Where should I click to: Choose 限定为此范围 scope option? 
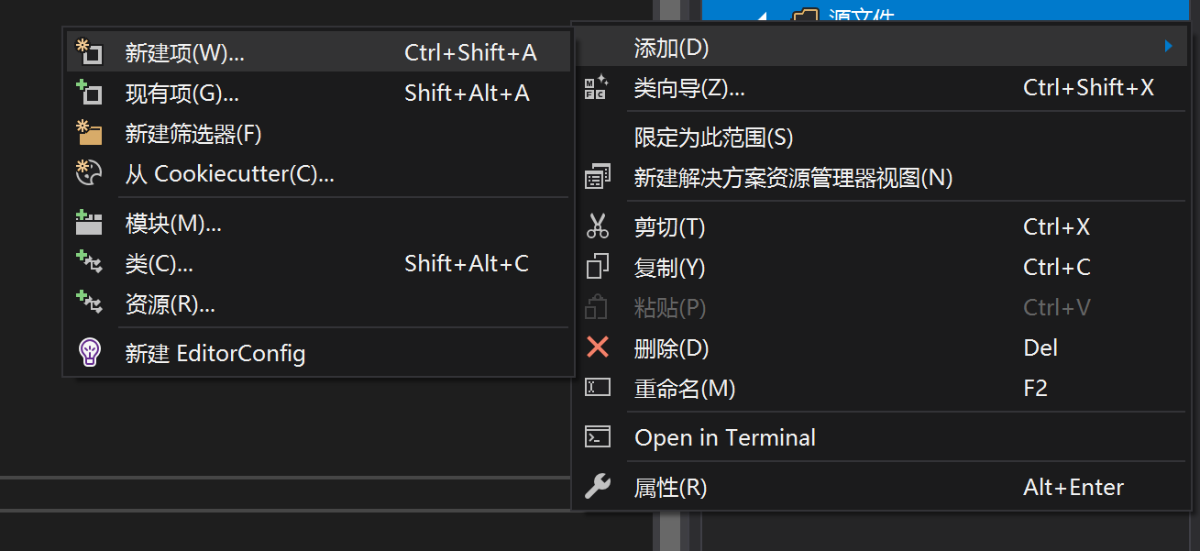pos(713,137)
